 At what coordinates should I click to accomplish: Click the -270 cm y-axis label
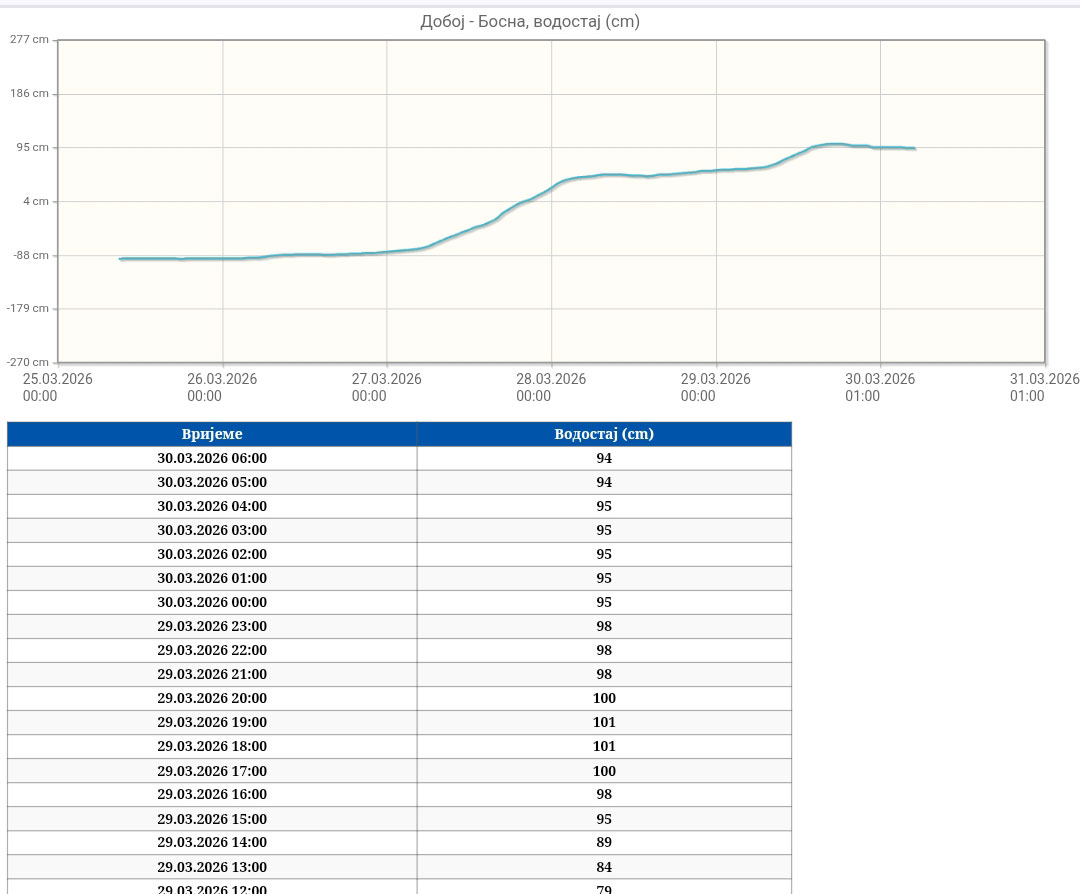28,362
